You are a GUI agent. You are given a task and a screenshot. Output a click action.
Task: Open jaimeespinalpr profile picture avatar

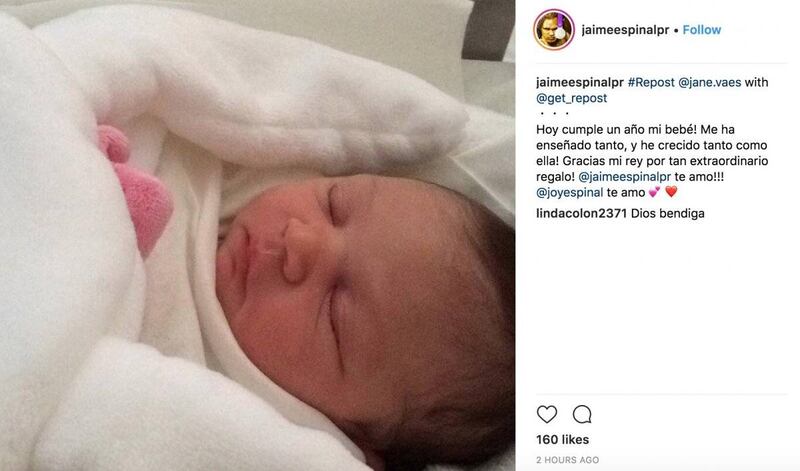[x=554, y=30]
